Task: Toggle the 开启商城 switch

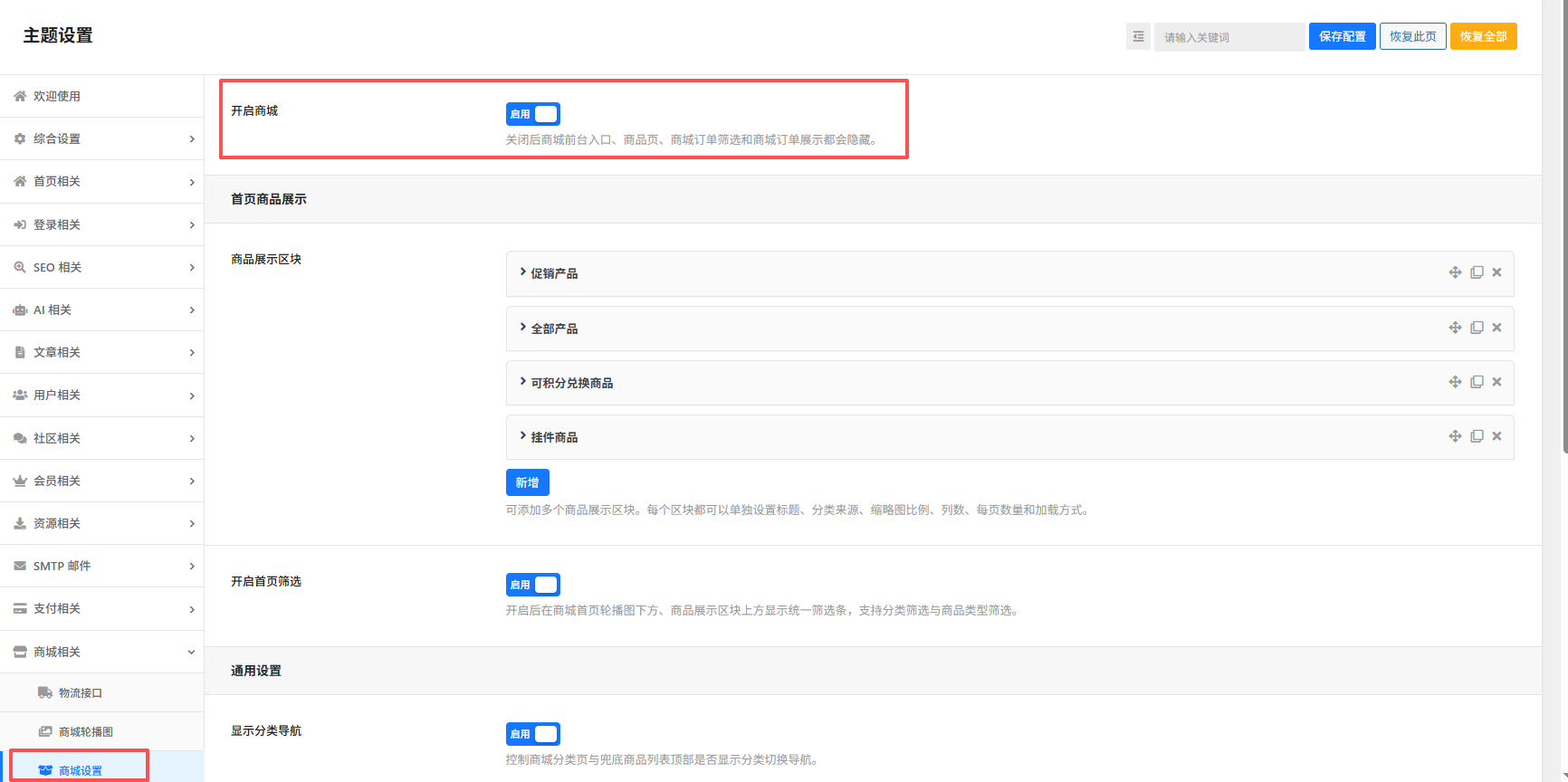Action: click(532, 114)
